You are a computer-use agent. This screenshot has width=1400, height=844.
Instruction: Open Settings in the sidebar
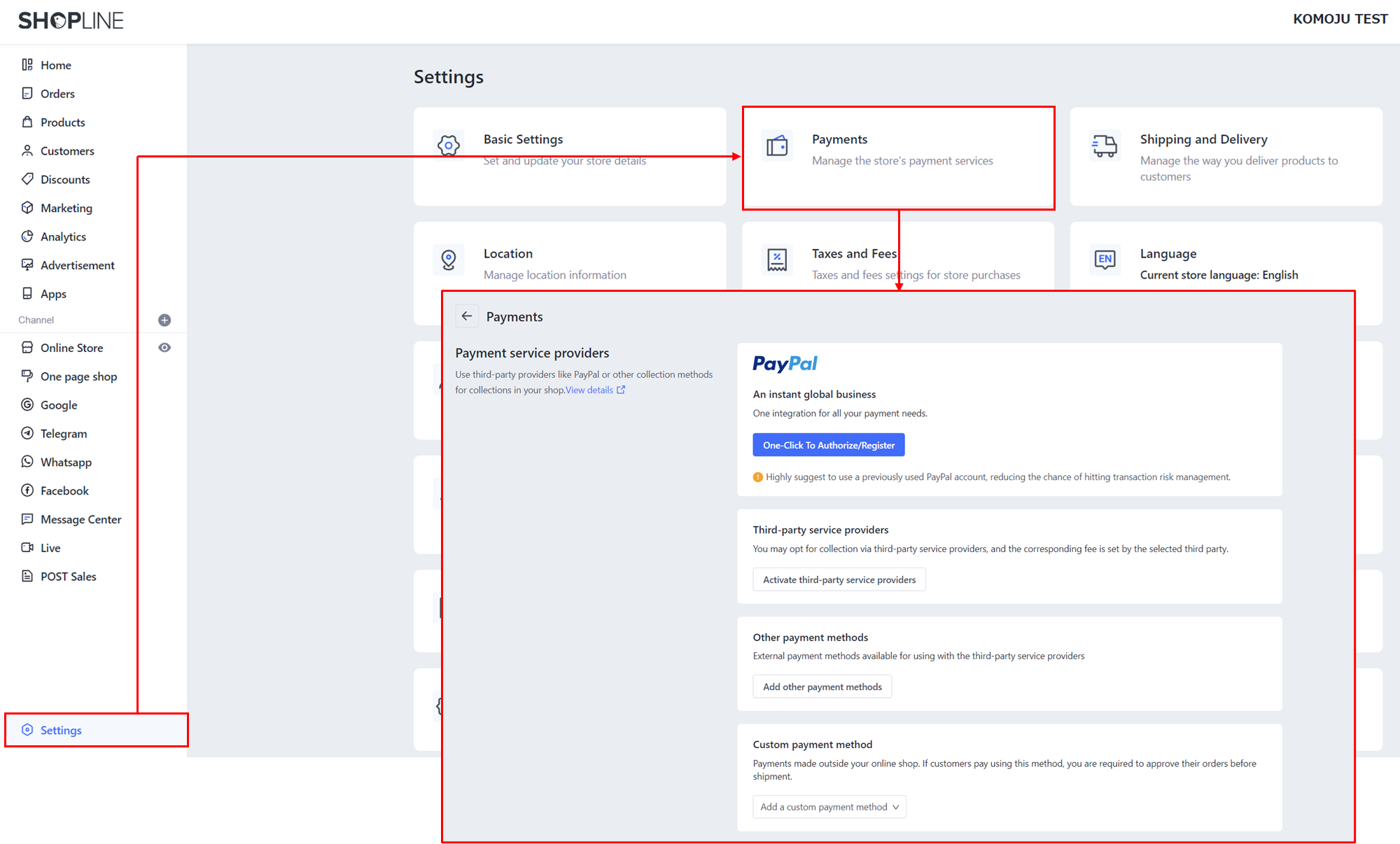[61, 730]
